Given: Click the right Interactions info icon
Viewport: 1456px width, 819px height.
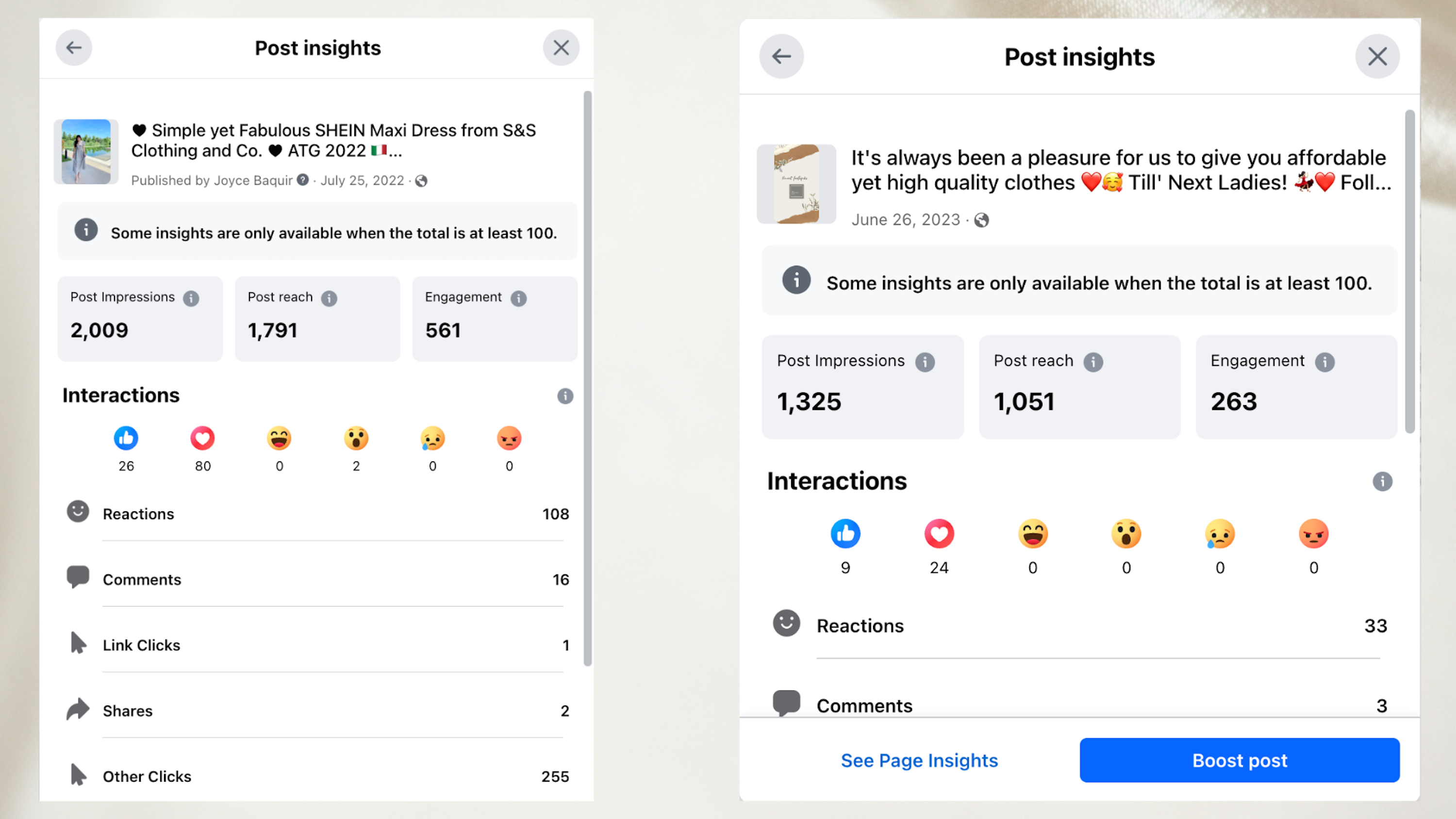Looking at the screenshot, I should point(1382,482).
